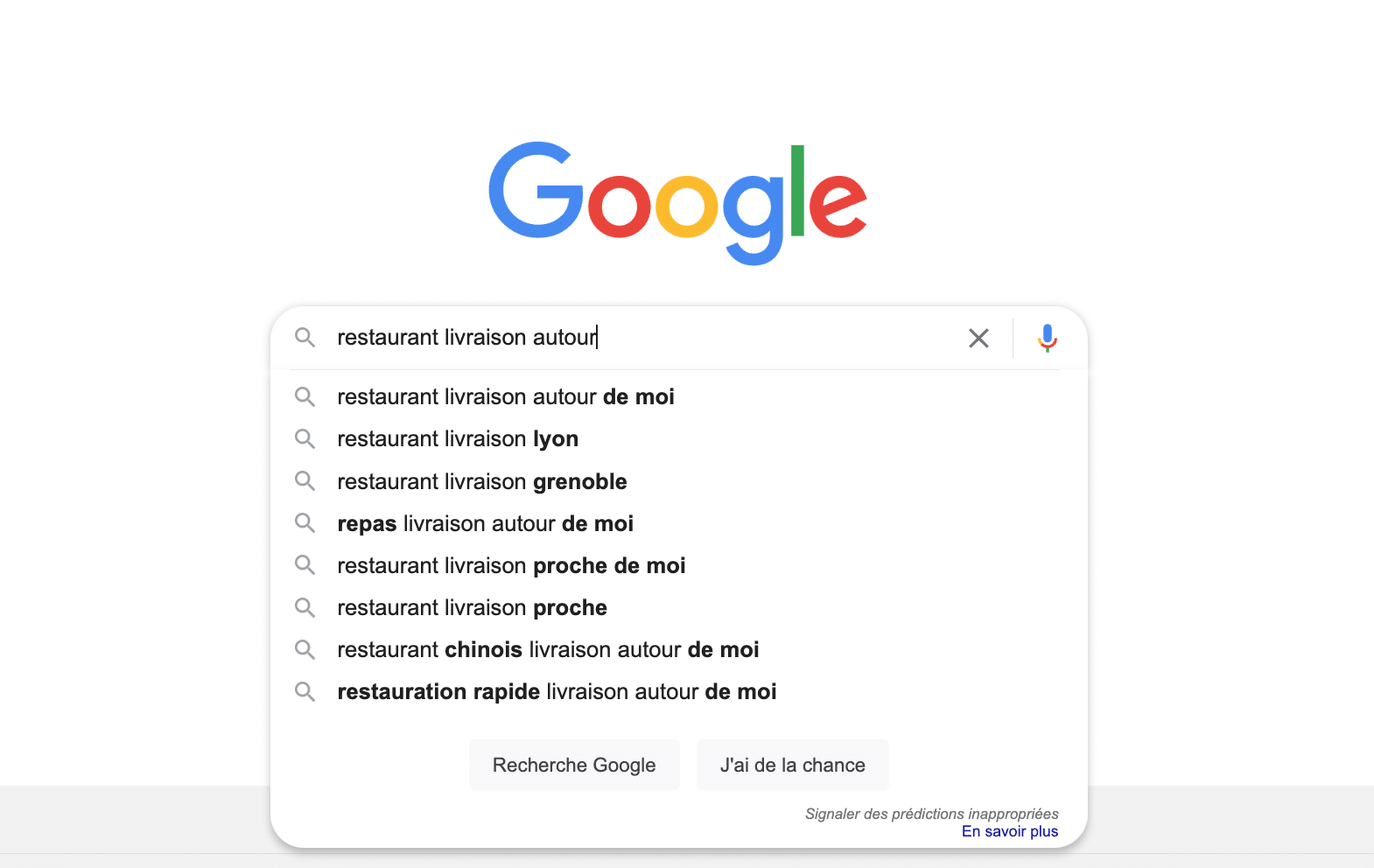Click the X to clear the search field

pyautogui.click(x=978, y=338)
